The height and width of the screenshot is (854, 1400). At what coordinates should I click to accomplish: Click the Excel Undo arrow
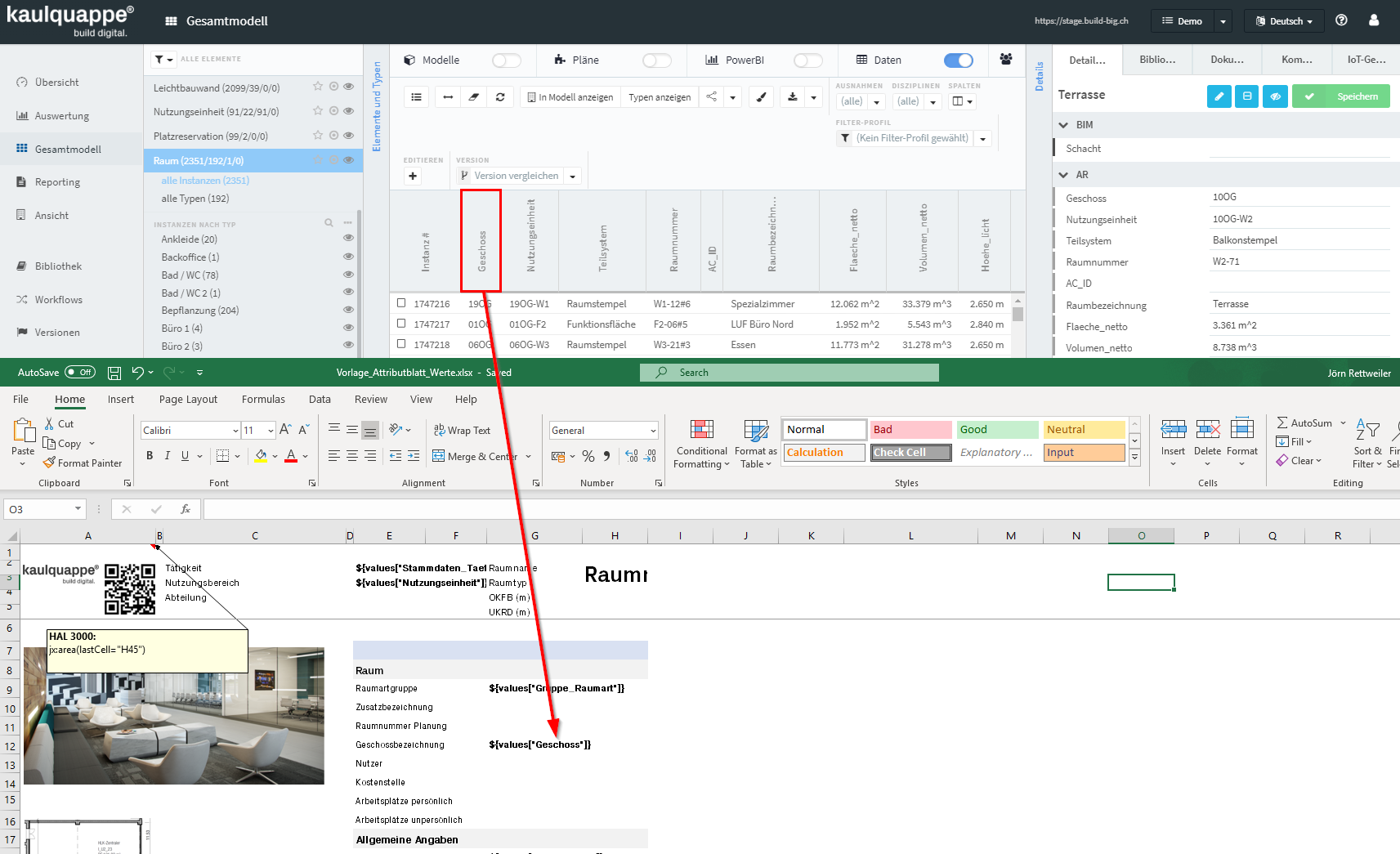click(x=137, y=373)
